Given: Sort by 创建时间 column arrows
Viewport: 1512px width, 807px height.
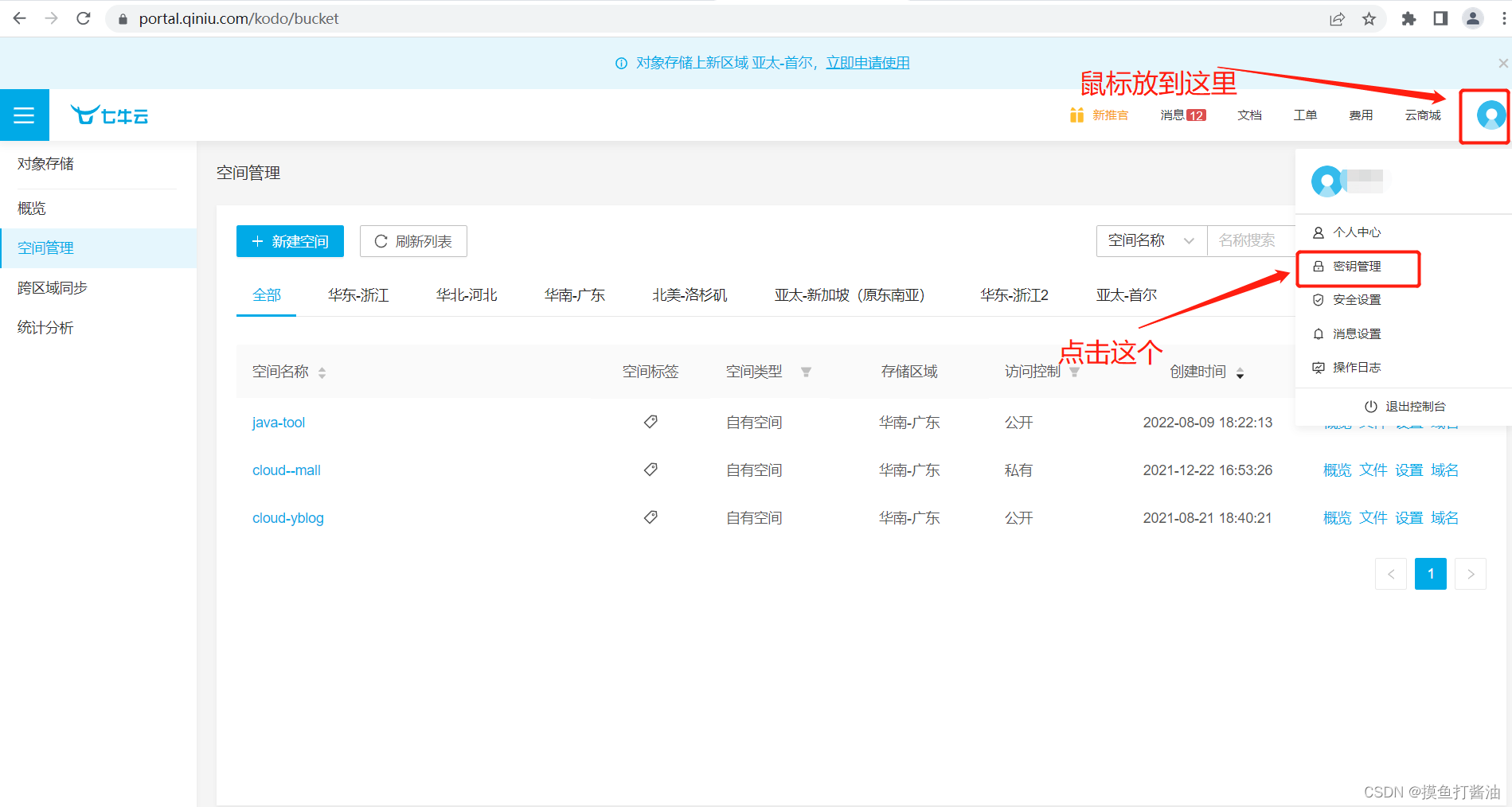Looking at the screenshot, I should pyautogui.click(x=1240, y=372).
